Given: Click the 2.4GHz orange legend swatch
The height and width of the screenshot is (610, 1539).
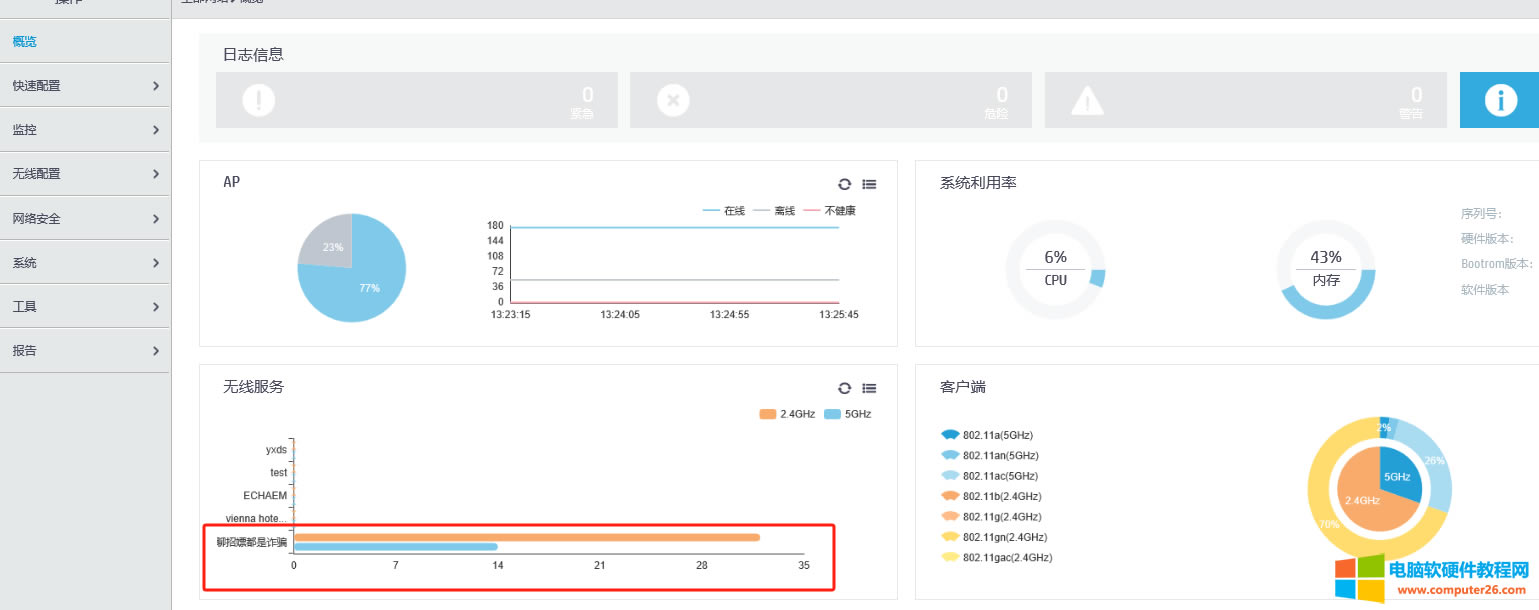Looking at the screenshot, I should (768, 414).
